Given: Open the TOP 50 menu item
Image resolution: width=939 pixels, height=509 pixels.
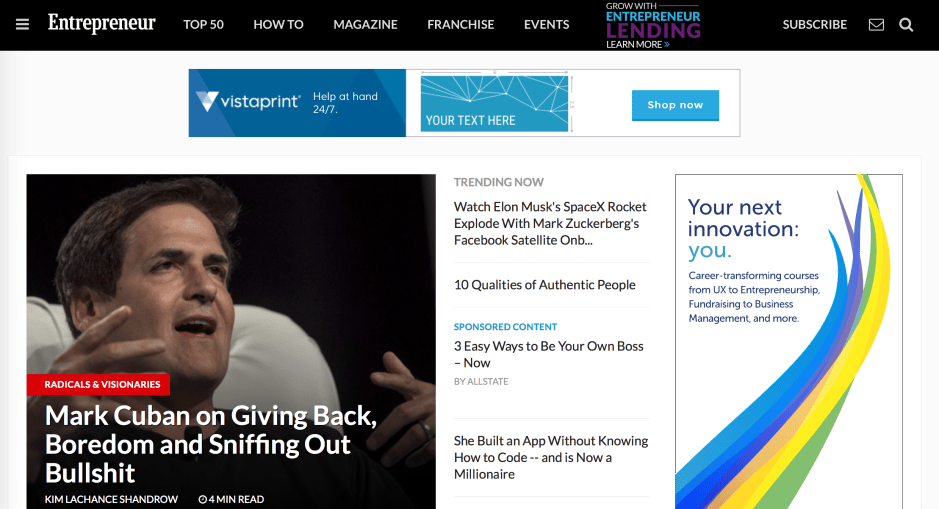Looking at the screenshot, I should (x=203, y=25).
